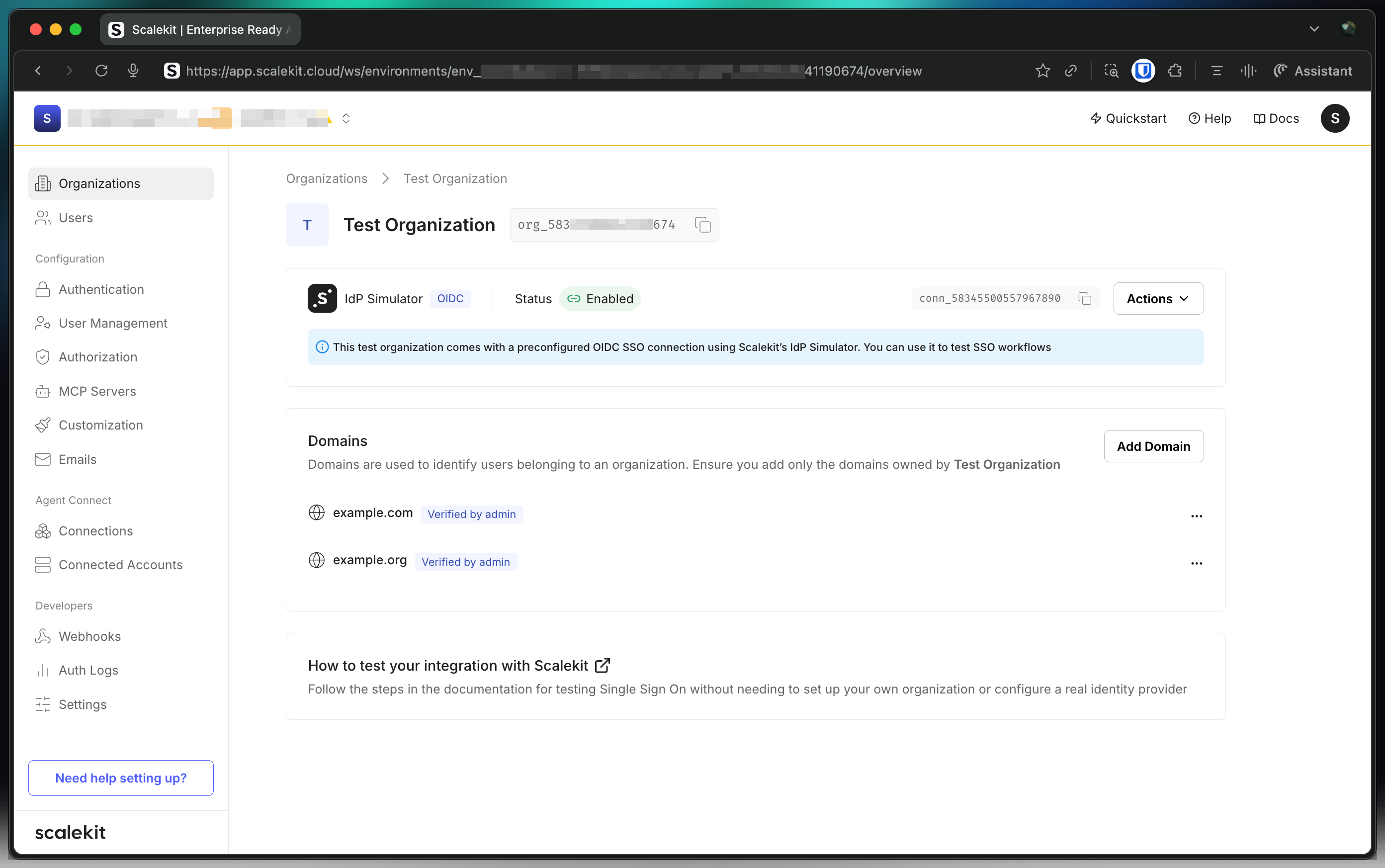Expand the browser tab list chevron
This screenshot has height=868, width=1385.
click(1314, 29)
